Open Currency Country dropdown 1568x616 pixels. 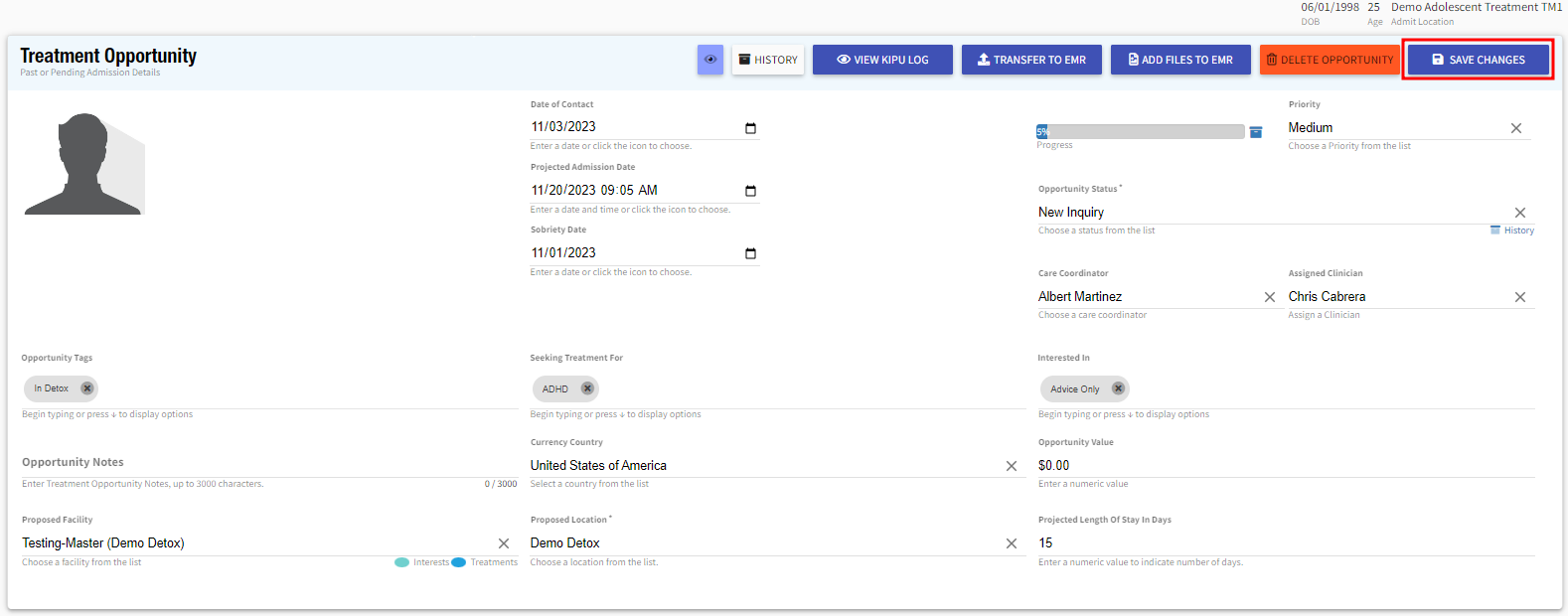click(x=755, y=466)
